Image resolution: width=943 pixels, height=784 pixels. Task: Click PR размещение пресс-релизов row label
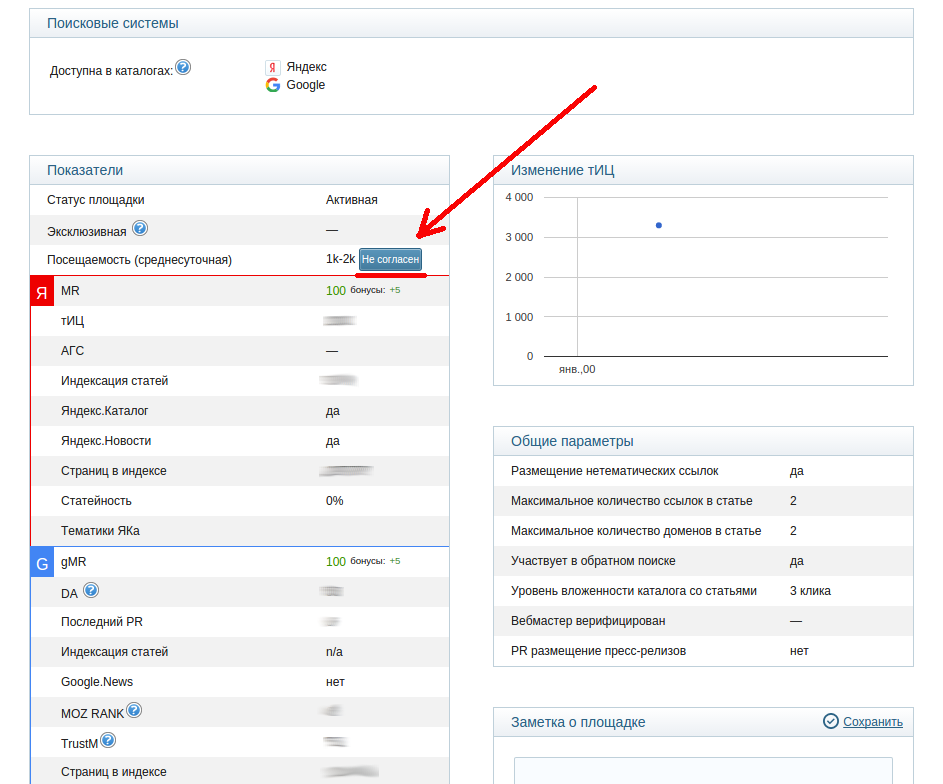coord(598,651)
